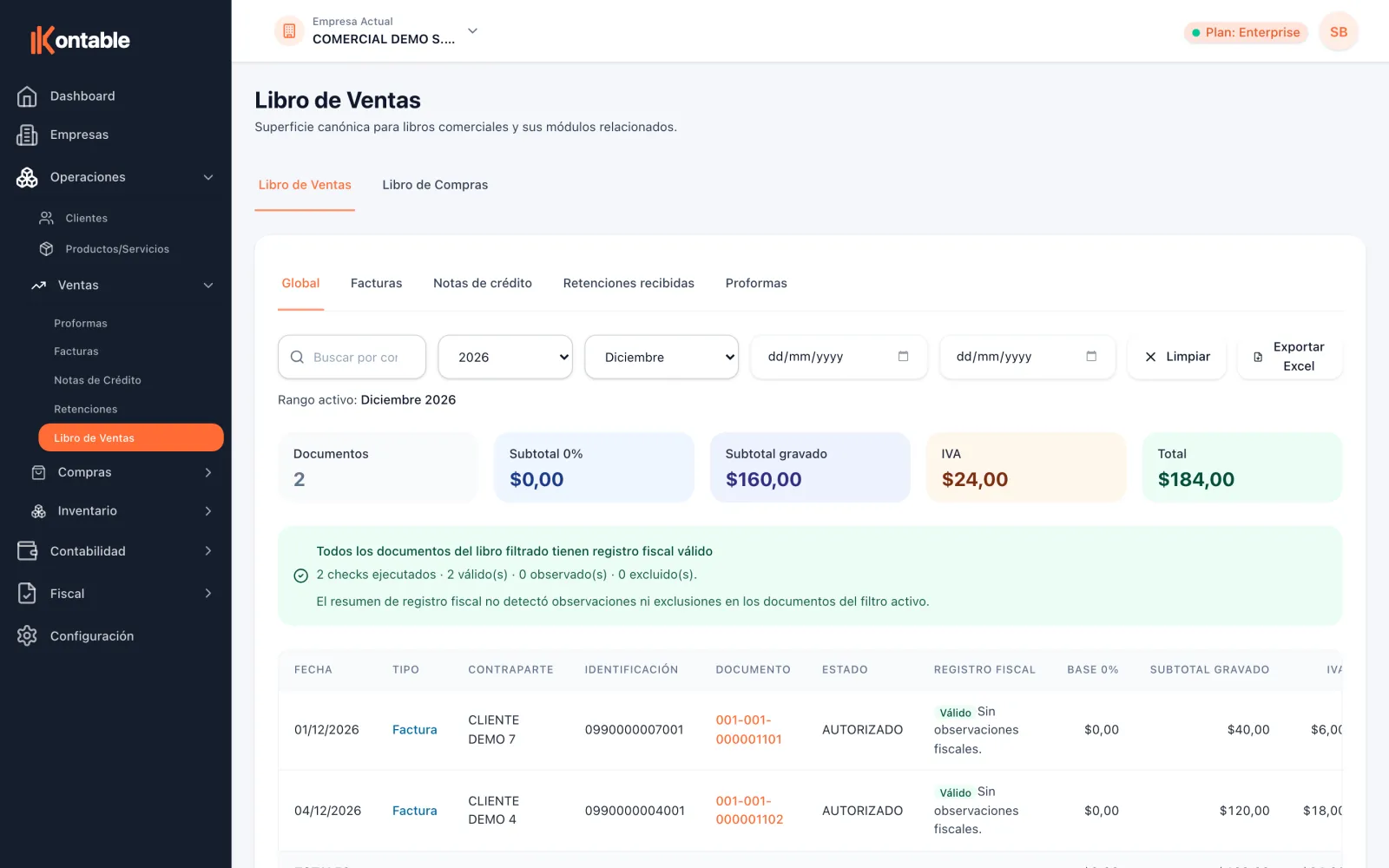The image size is (1389, 868).
Task: Open the SB user avatar
Action: (1339, 32)
